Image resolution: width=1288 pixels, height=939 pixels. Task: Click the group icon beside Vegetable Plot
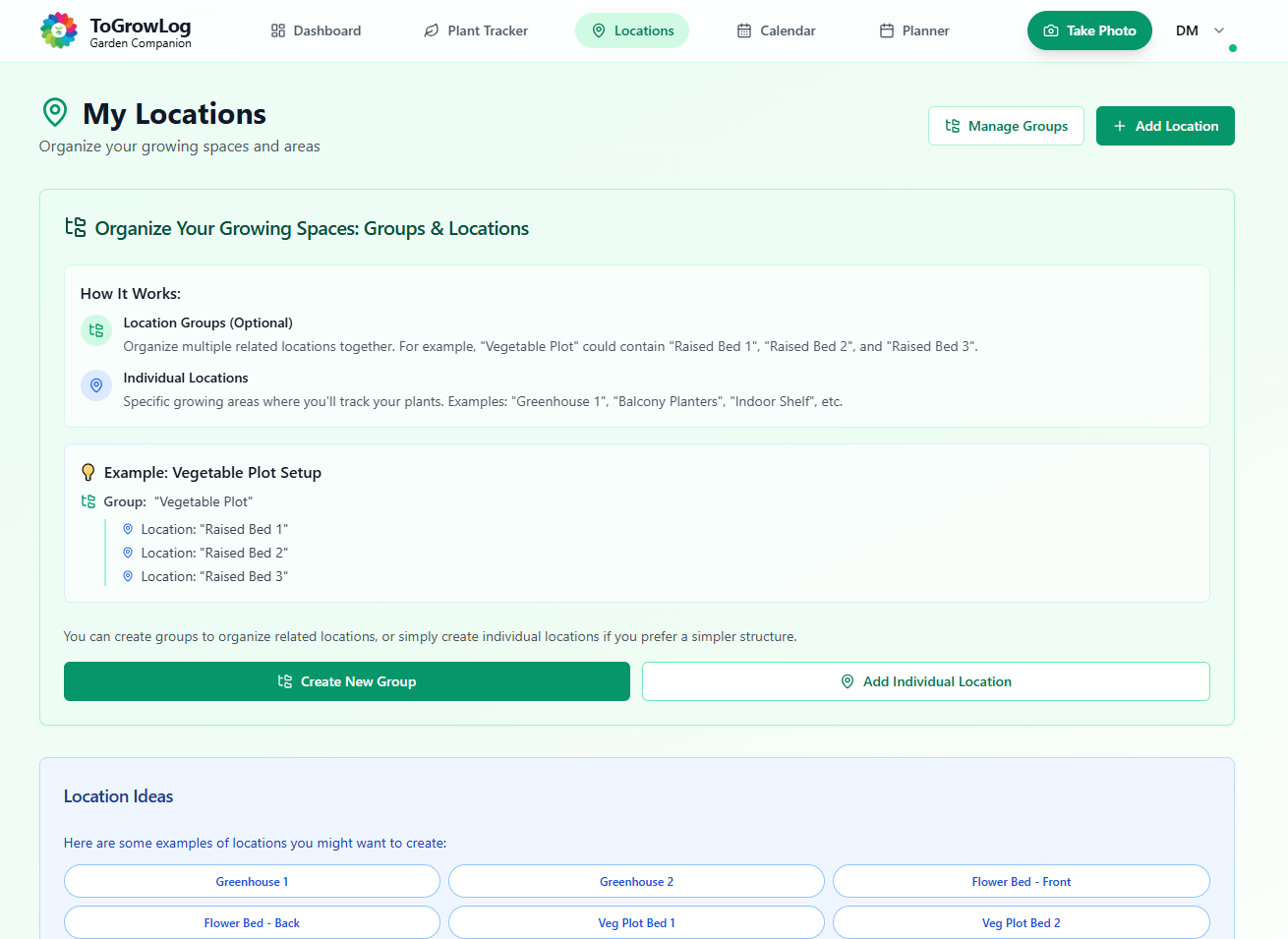pos(88,501)
